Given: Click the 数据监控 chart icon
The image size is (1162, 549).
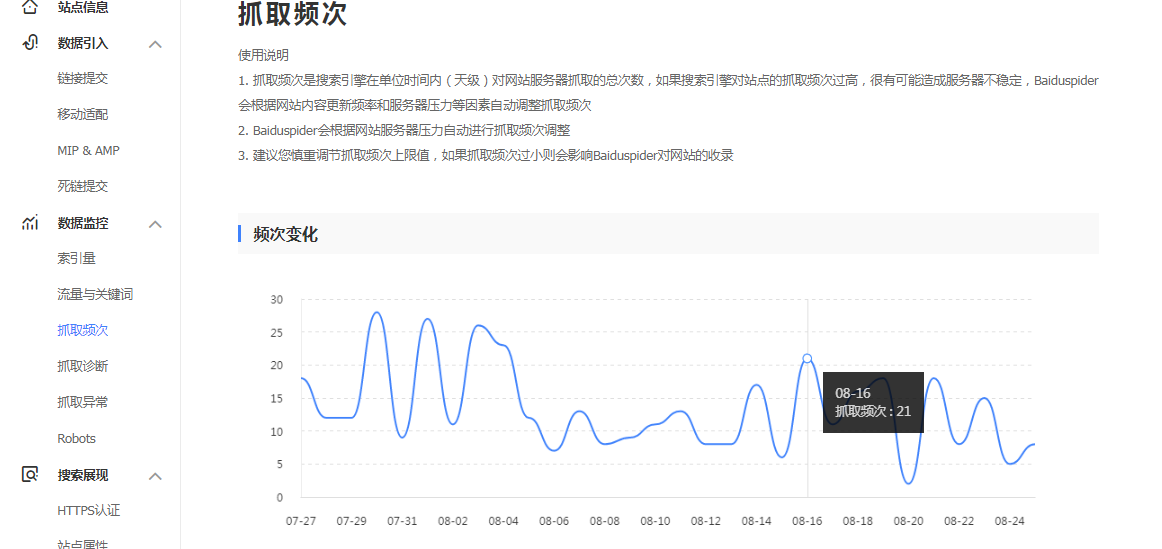Looking at the screenshot, I should [30, 222].
